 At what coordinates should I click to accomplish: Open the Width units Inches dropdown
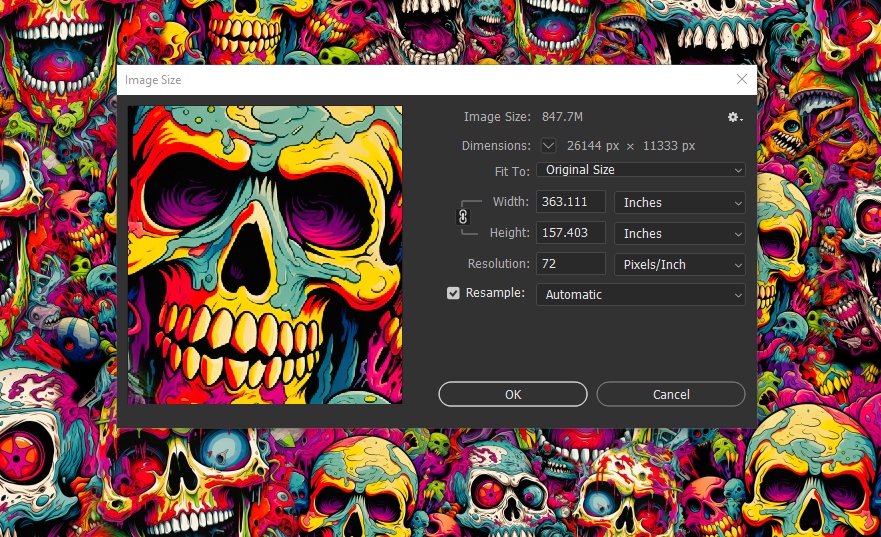click(679, 202)
